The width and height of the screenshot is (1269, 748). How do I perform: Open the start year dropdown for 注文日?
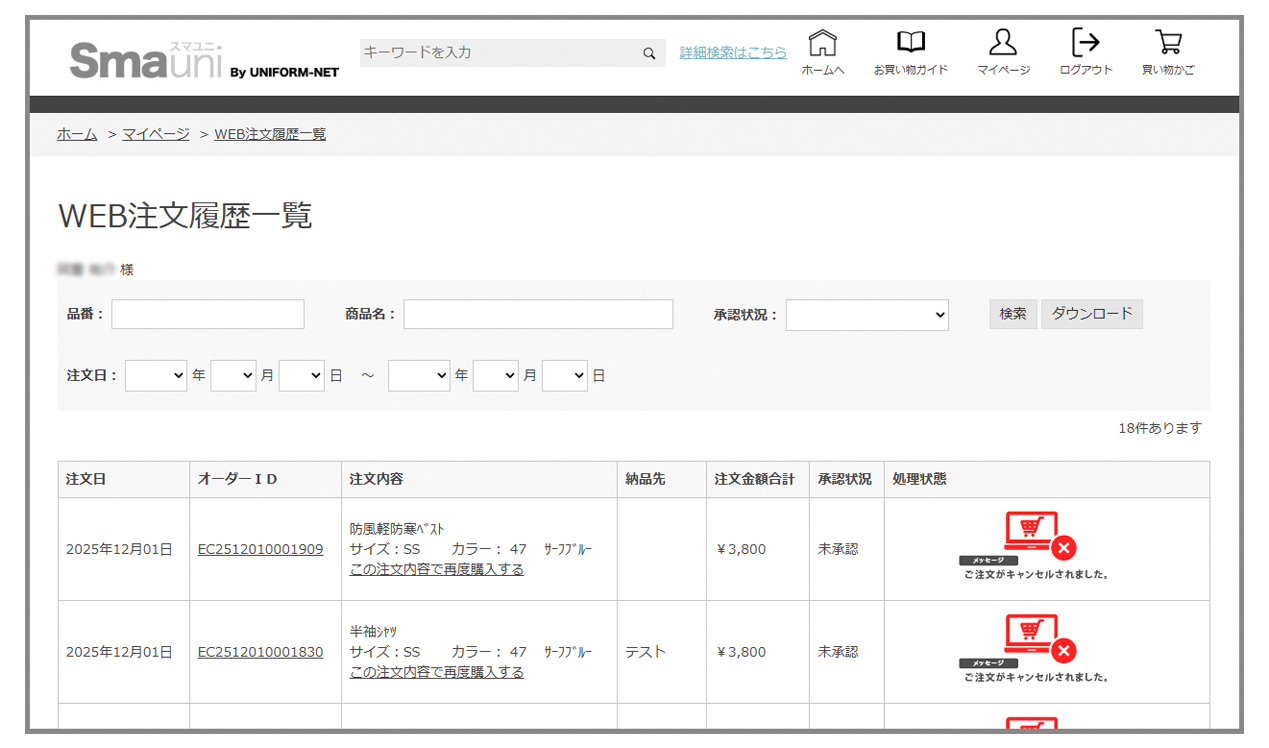(156, 376)
